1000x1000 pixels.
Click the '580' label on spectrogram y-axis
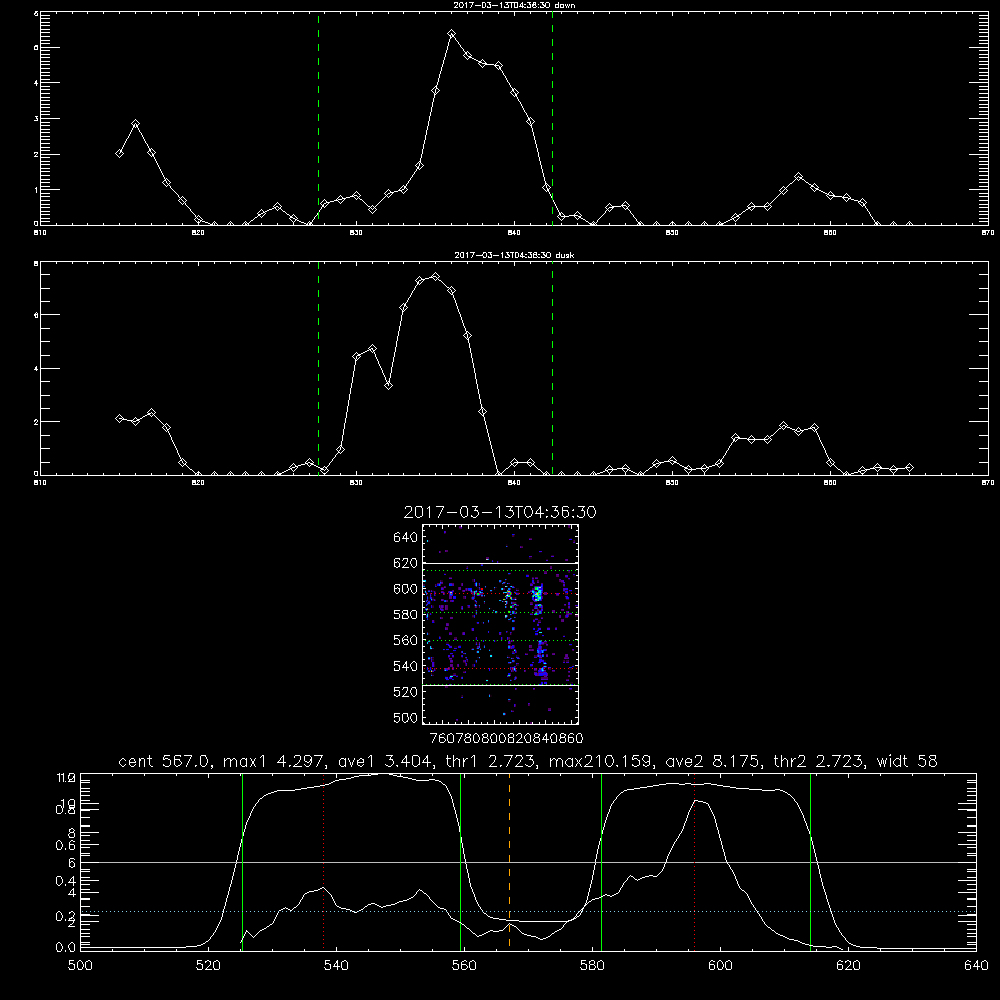[x=406, y=615]
